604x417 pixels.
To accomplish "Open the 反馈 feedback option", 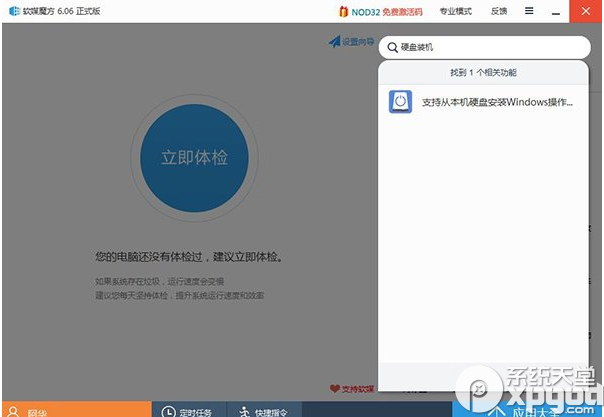I will pos(499,12).
